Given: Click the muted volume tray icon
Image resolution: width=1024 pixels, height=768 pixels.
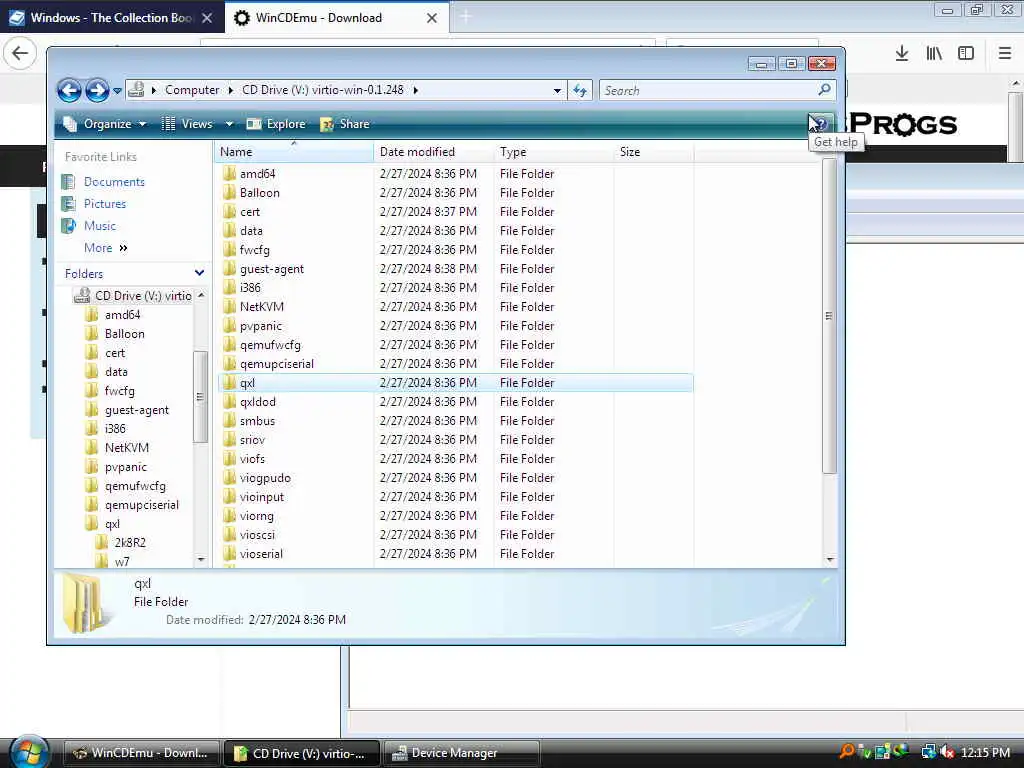Looking at the screenshot, I should [947, 752].
